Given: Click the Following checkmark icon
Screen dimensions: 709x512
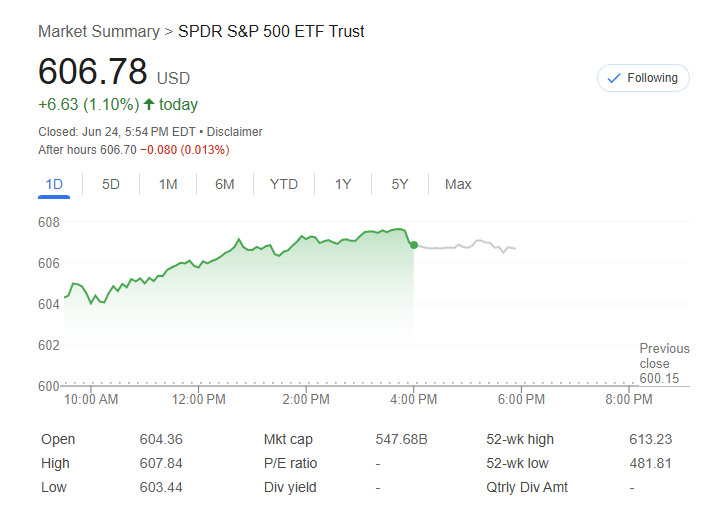Looking at the screenshot, I should coord(614,78).
